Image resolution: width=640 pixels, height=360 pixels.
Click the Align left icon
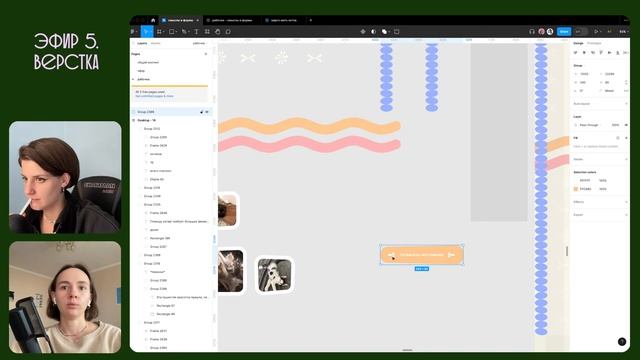click(576, 53)
